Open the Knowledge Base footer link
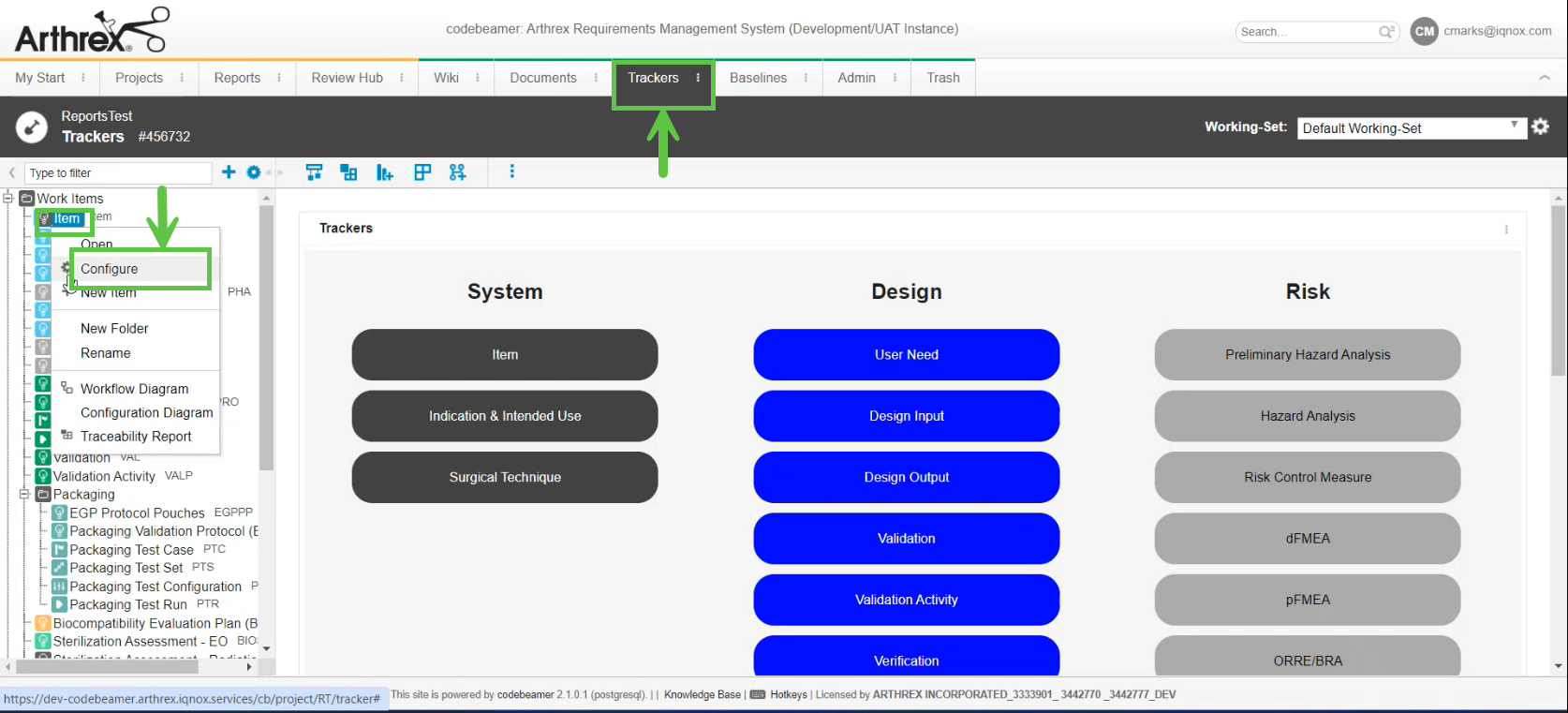This screenshot has height=713, width=1568. pos(702,694)
